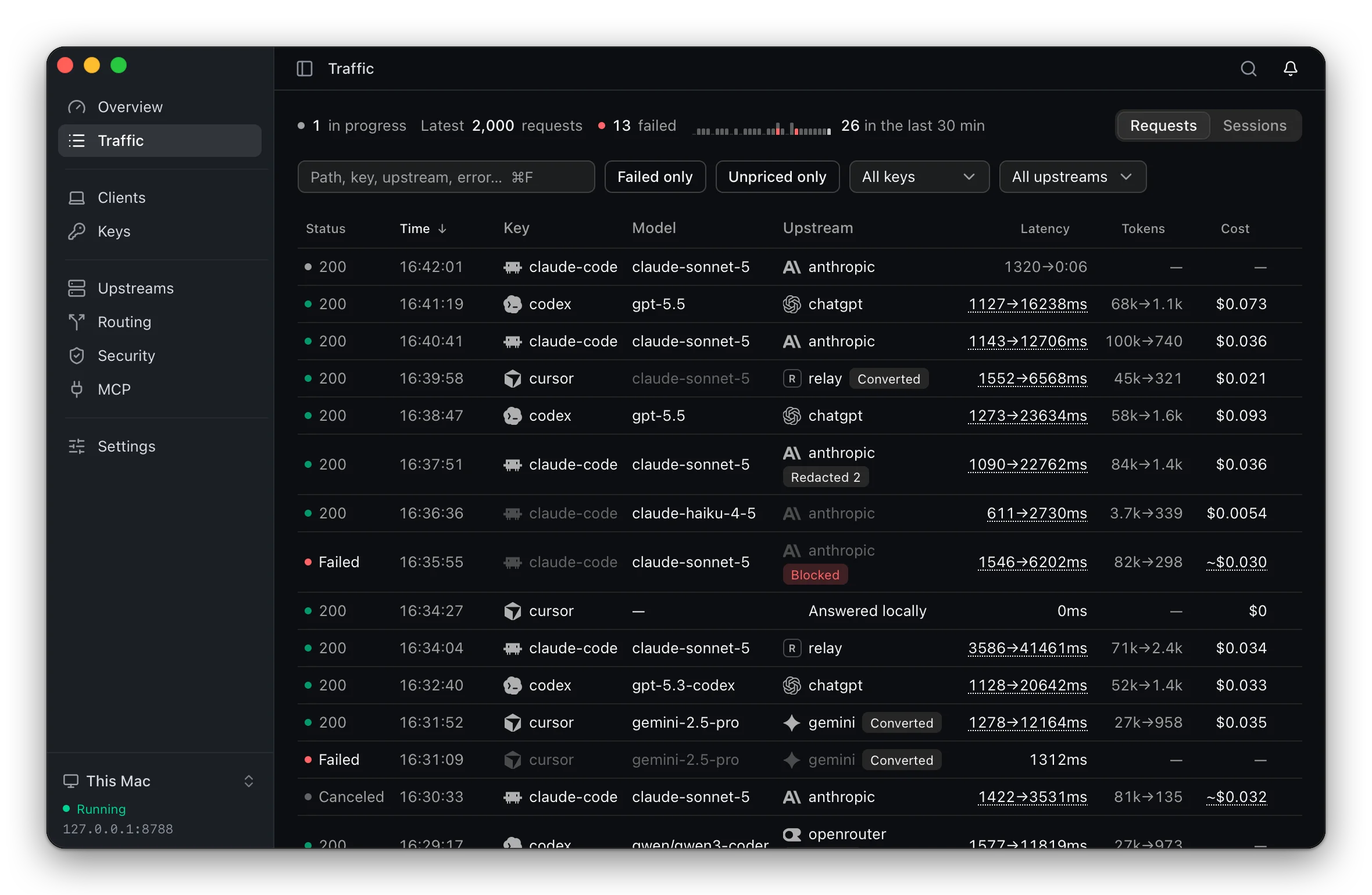Image resolution: width=1372 pixels, height=895 pixels.
Task: Open the All upstreams dropdown
Action: (x=1073, y=177)
